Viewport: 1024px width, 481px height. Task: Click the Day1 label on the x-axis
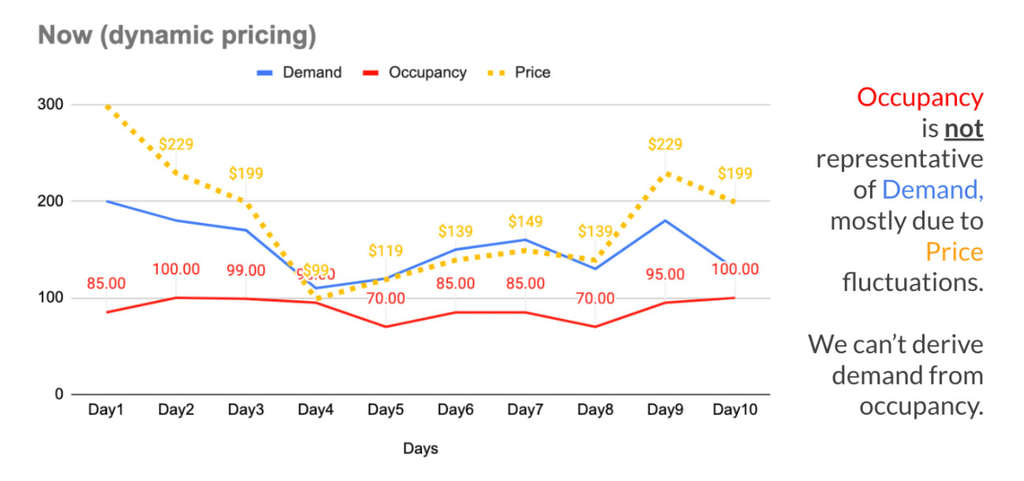pyautogui.click(x=107, y=412)
